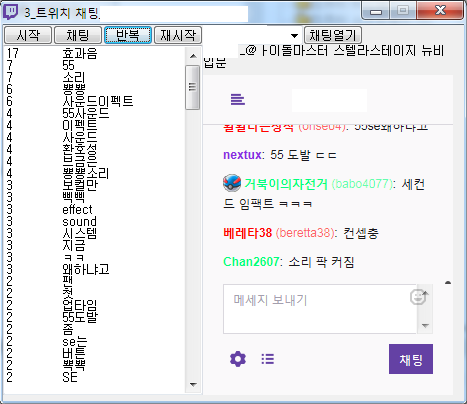The height and width of the screenshot is (404, 467).
Task: Expand the channel combo box dropdown
Action: (x=294, y=36)
